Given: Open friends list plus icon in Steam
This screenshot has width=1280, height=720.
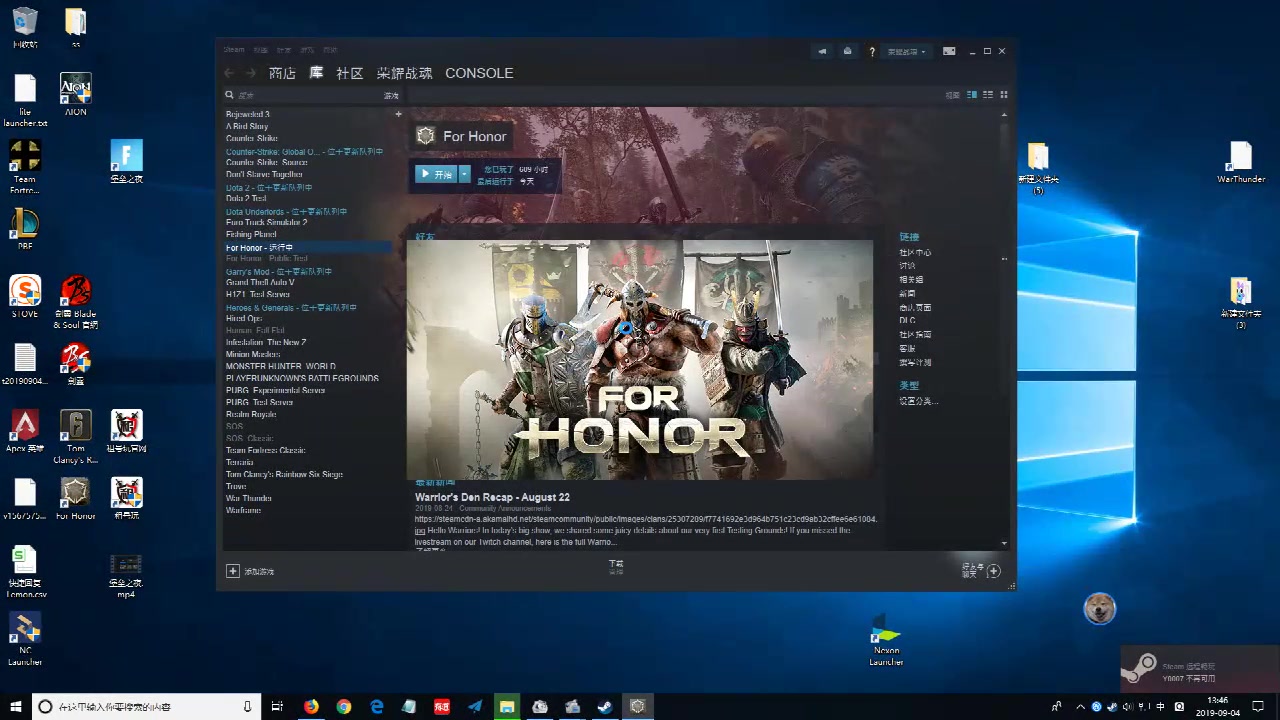Looking at the screenshot, I should [994, 571].
